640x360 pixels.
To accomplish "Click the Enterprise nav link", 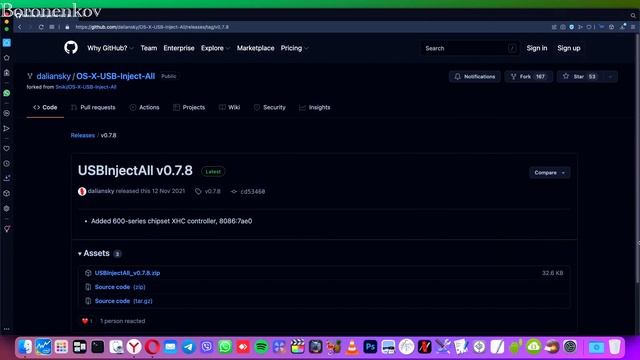I will click(179, 48).
